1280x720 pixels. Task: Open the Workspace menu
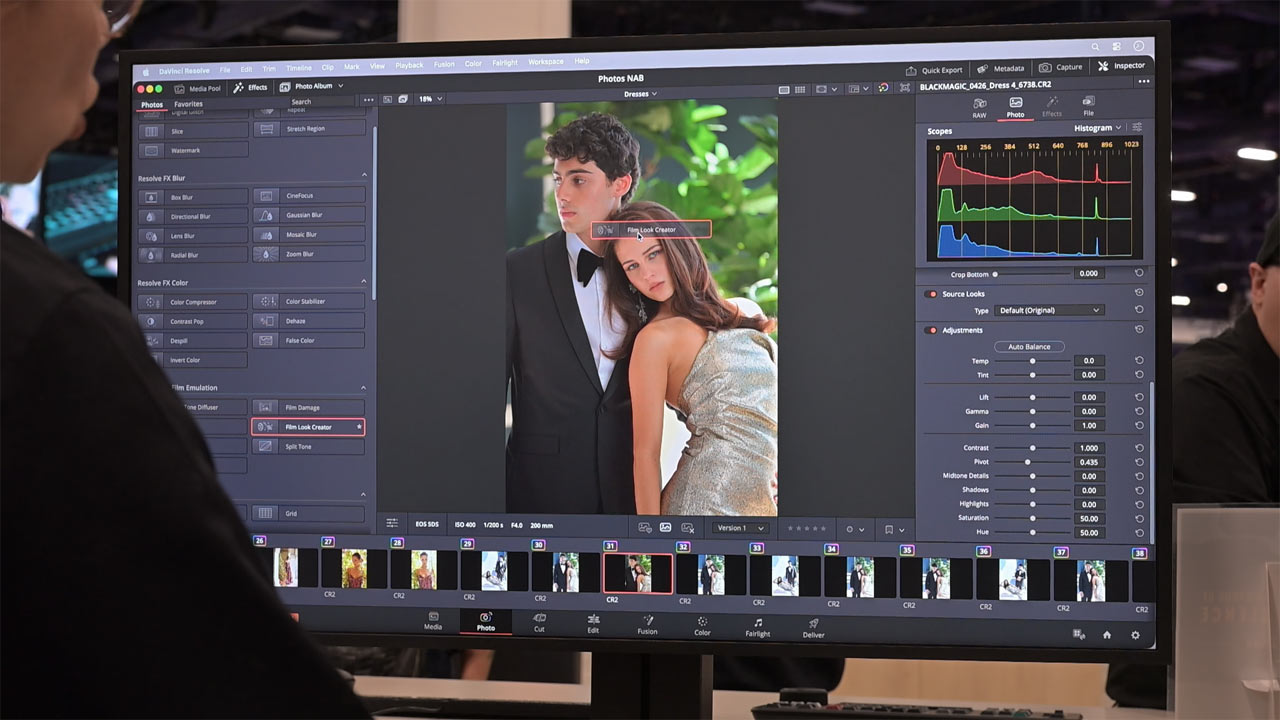[x=546, y=62]
